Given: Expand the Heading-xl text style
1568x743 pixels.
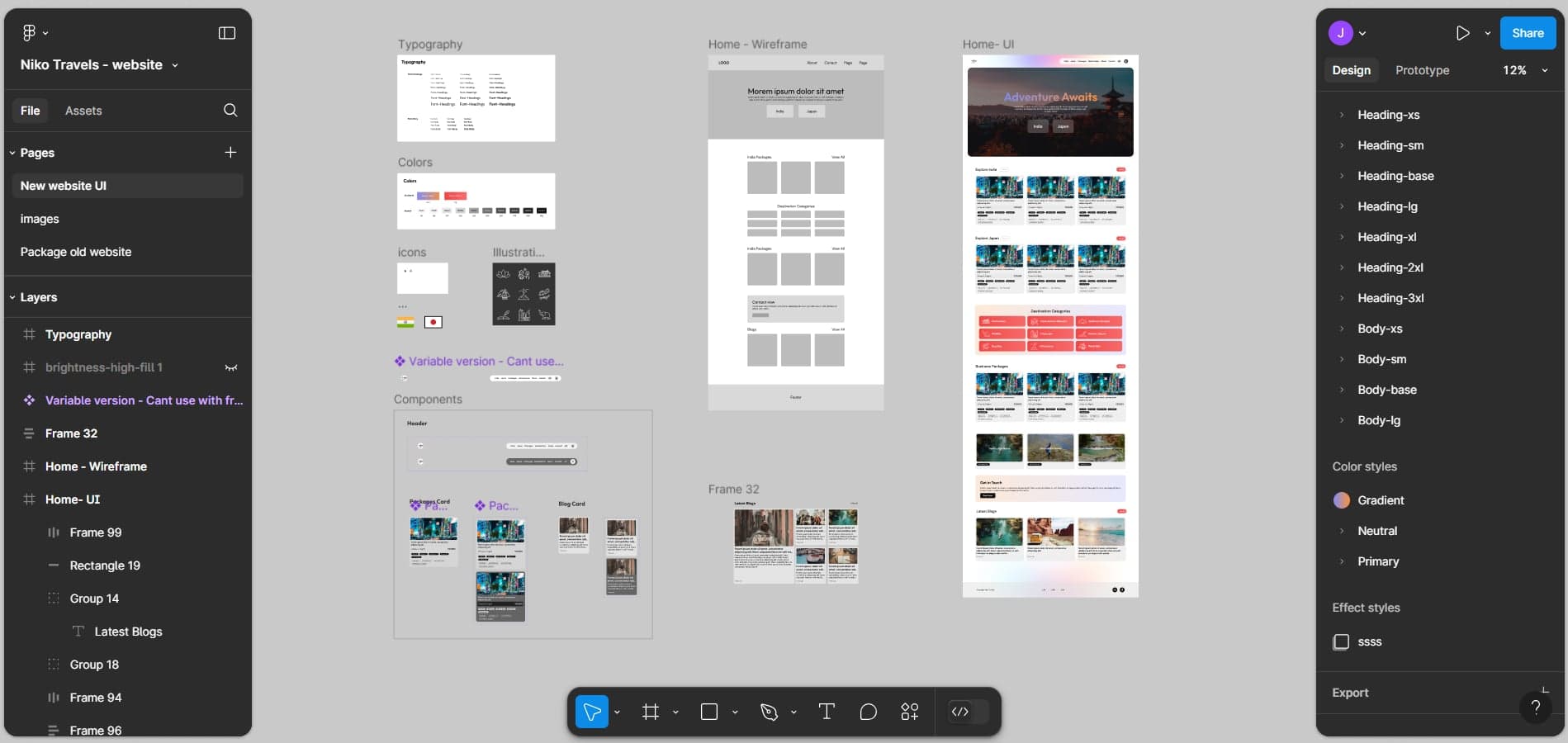Looking at the screenshot, I should click(1342, 237).
